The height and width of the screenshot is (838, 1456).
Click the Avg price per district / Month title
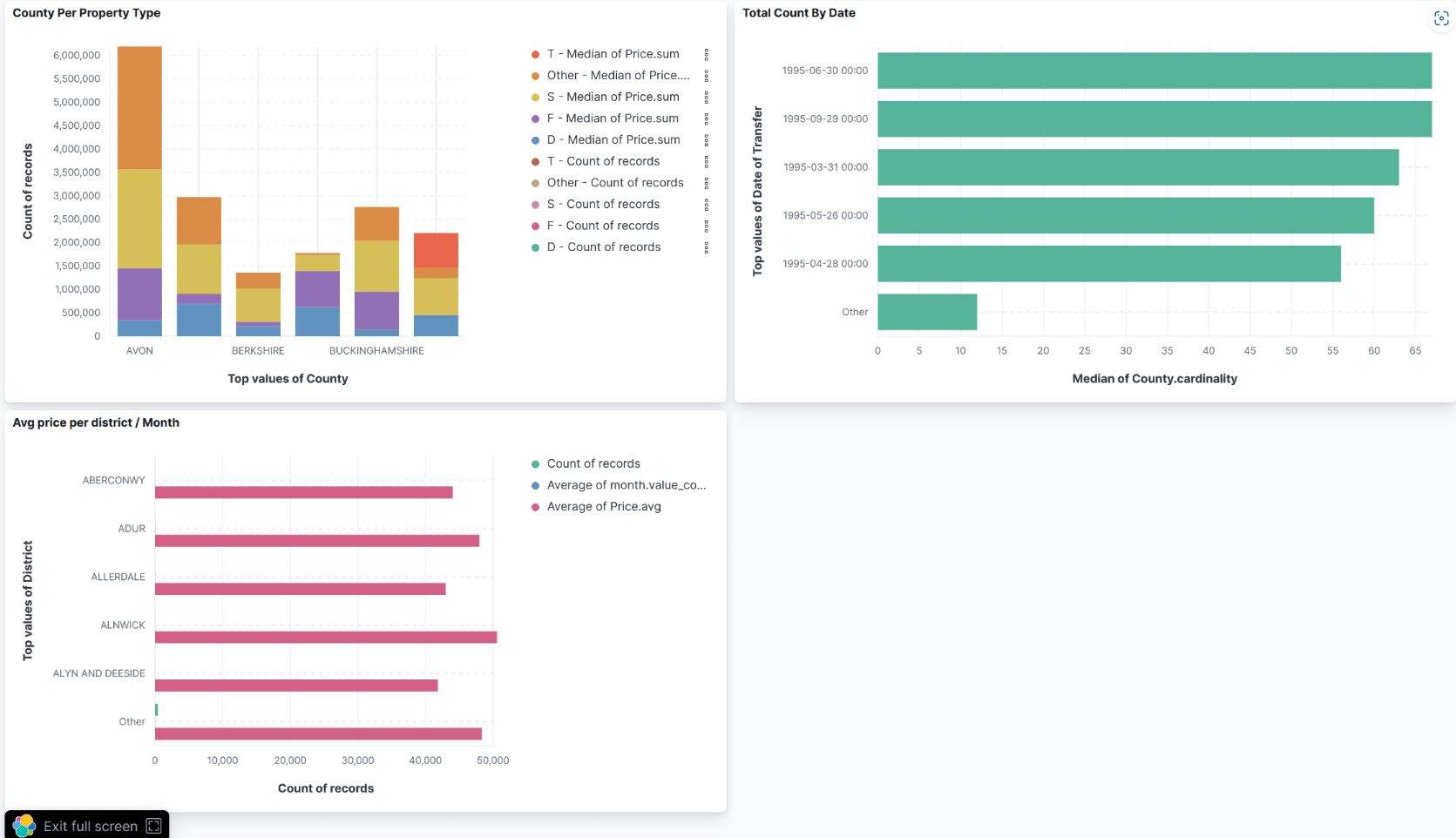click(96, 422)
